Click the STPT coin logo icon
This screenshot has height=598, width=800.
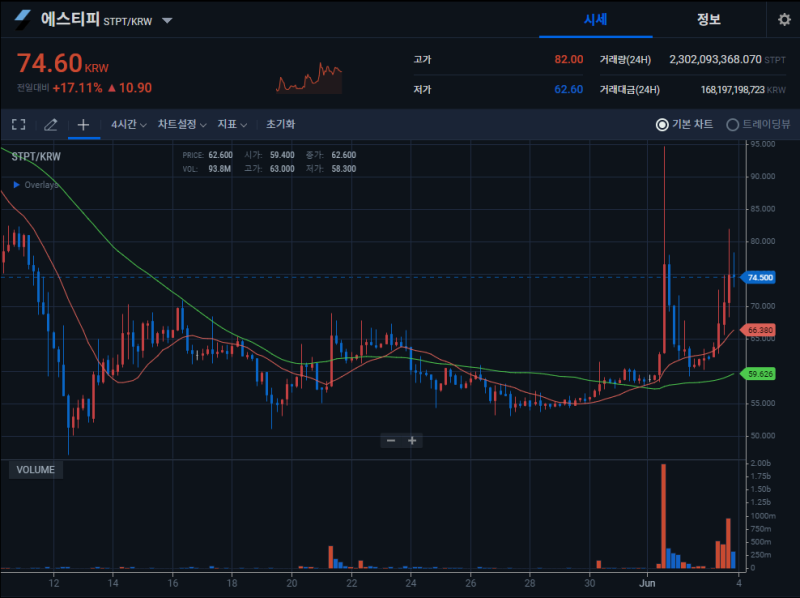click(x=22, y=19)
